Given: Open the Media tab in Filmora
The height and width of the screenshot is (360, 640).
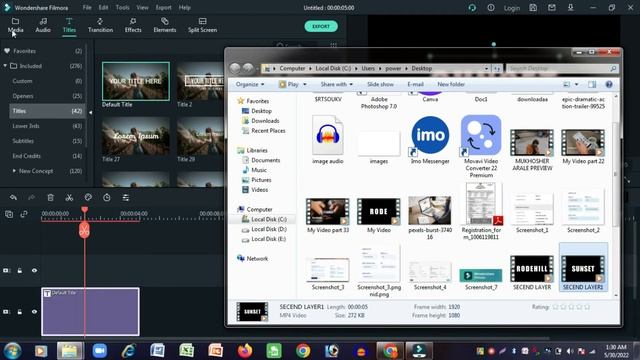Looking at the screenshot, I should pyautogui.click(x=16, y=25).
